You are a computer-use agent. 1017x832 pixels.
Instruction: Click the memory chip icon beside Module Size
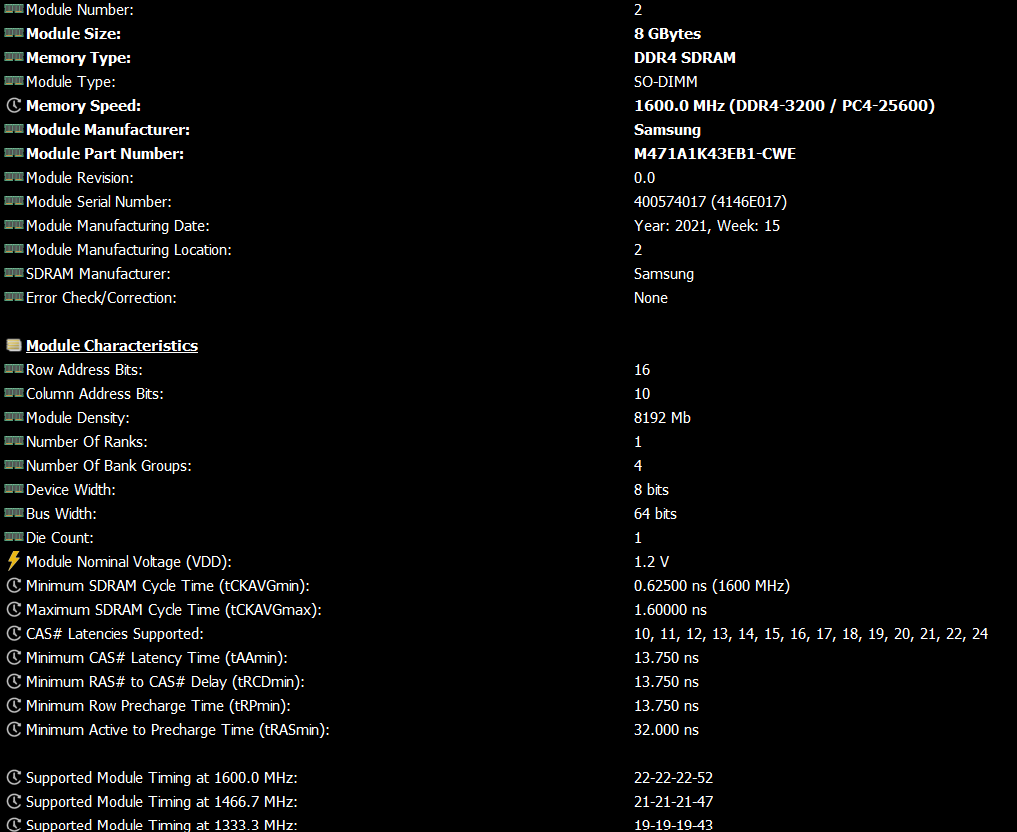click(x=14, y=33)
